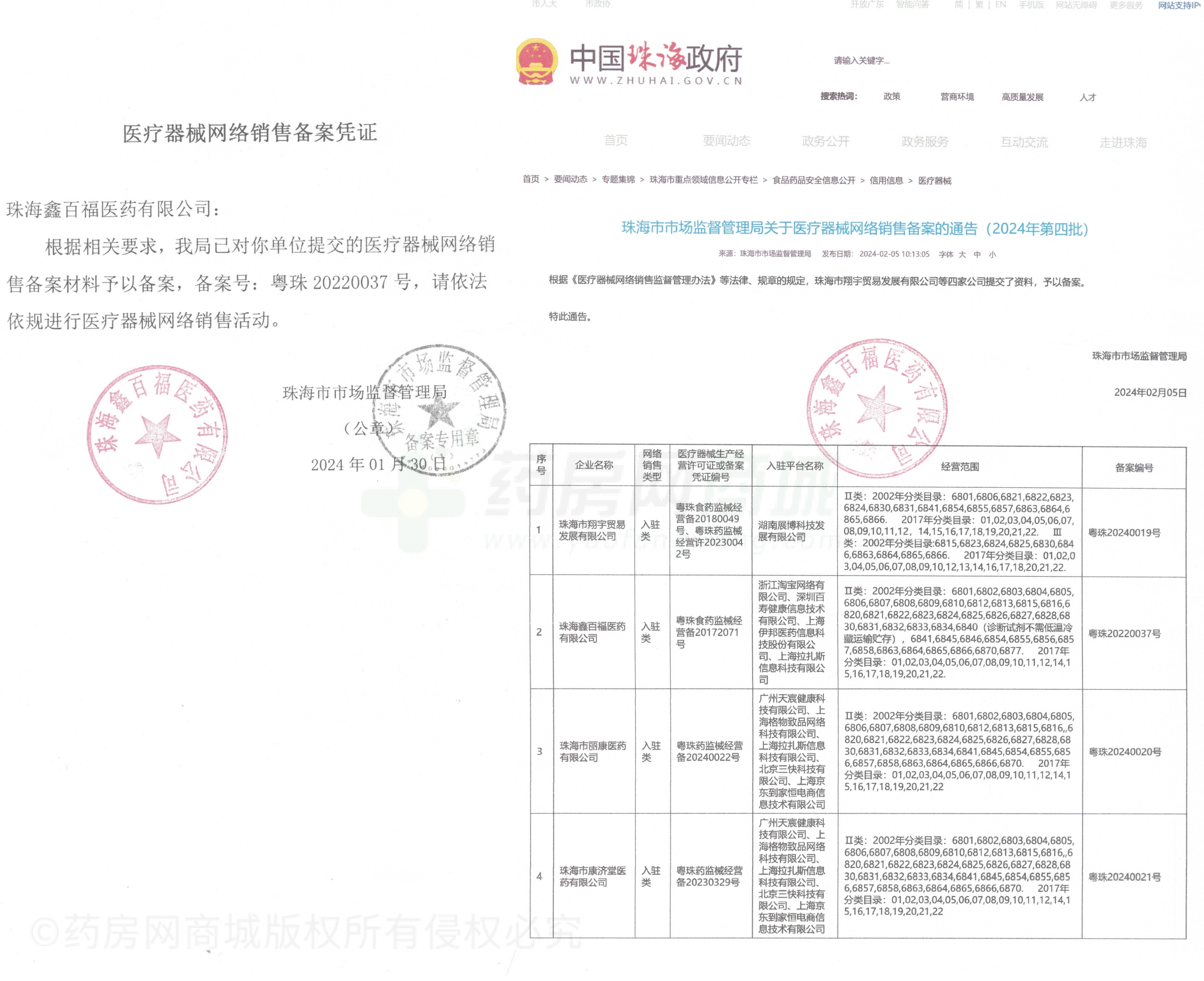
Task: Click source 珠海市市场监督管理局 under the title
Action: tap(775, 254)
